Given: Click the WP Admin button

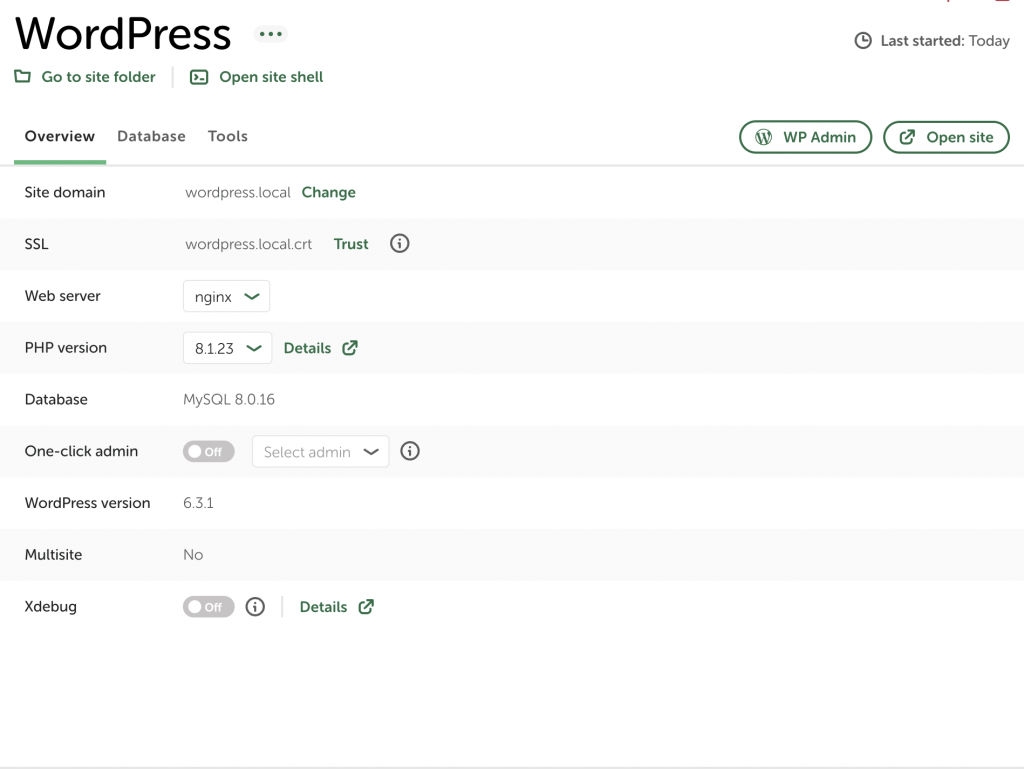Looking at the screenshot, I should tap(805, 137).
